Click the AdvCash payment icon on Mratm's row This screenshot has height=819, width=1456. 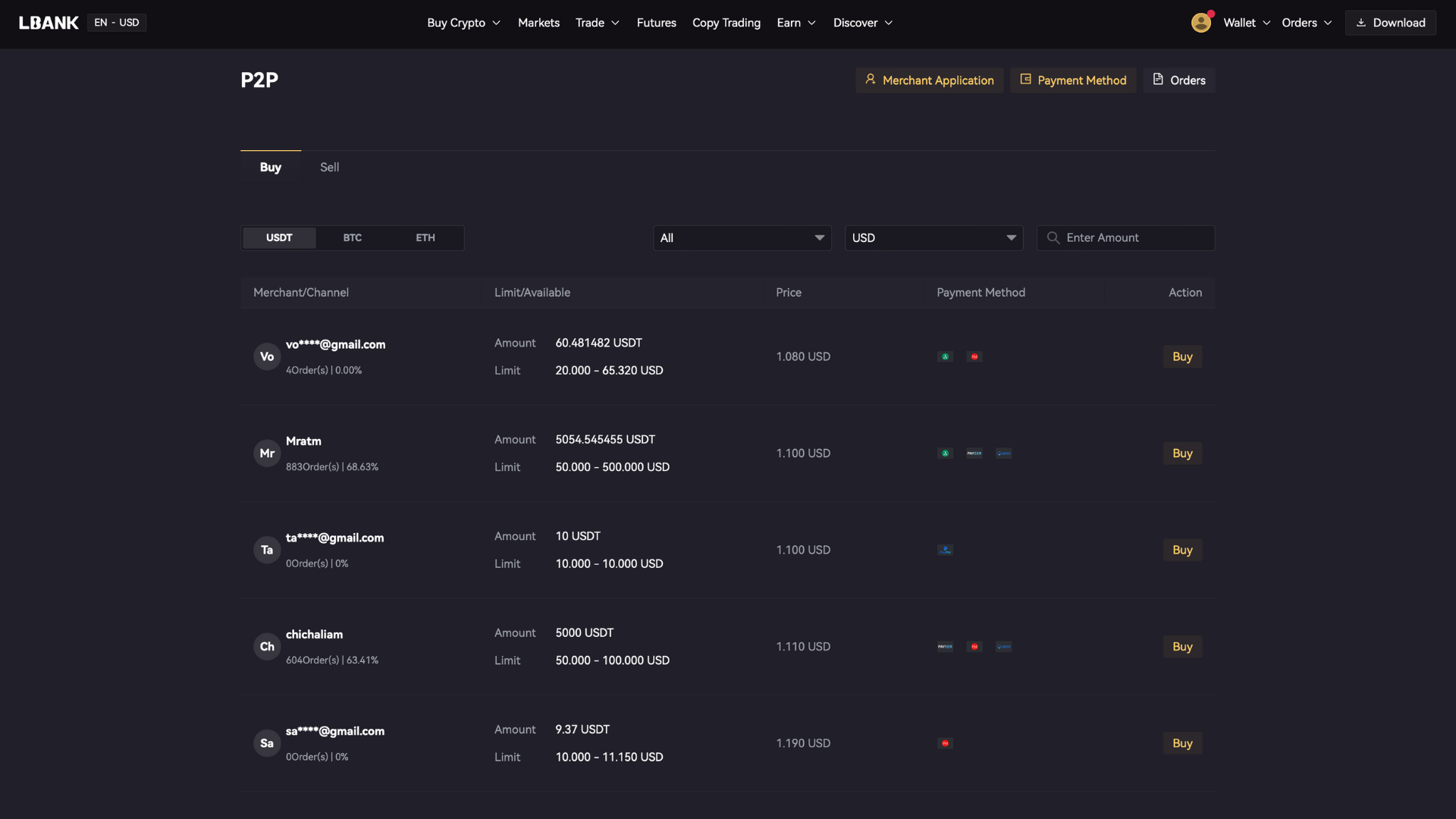pos(945,453)
